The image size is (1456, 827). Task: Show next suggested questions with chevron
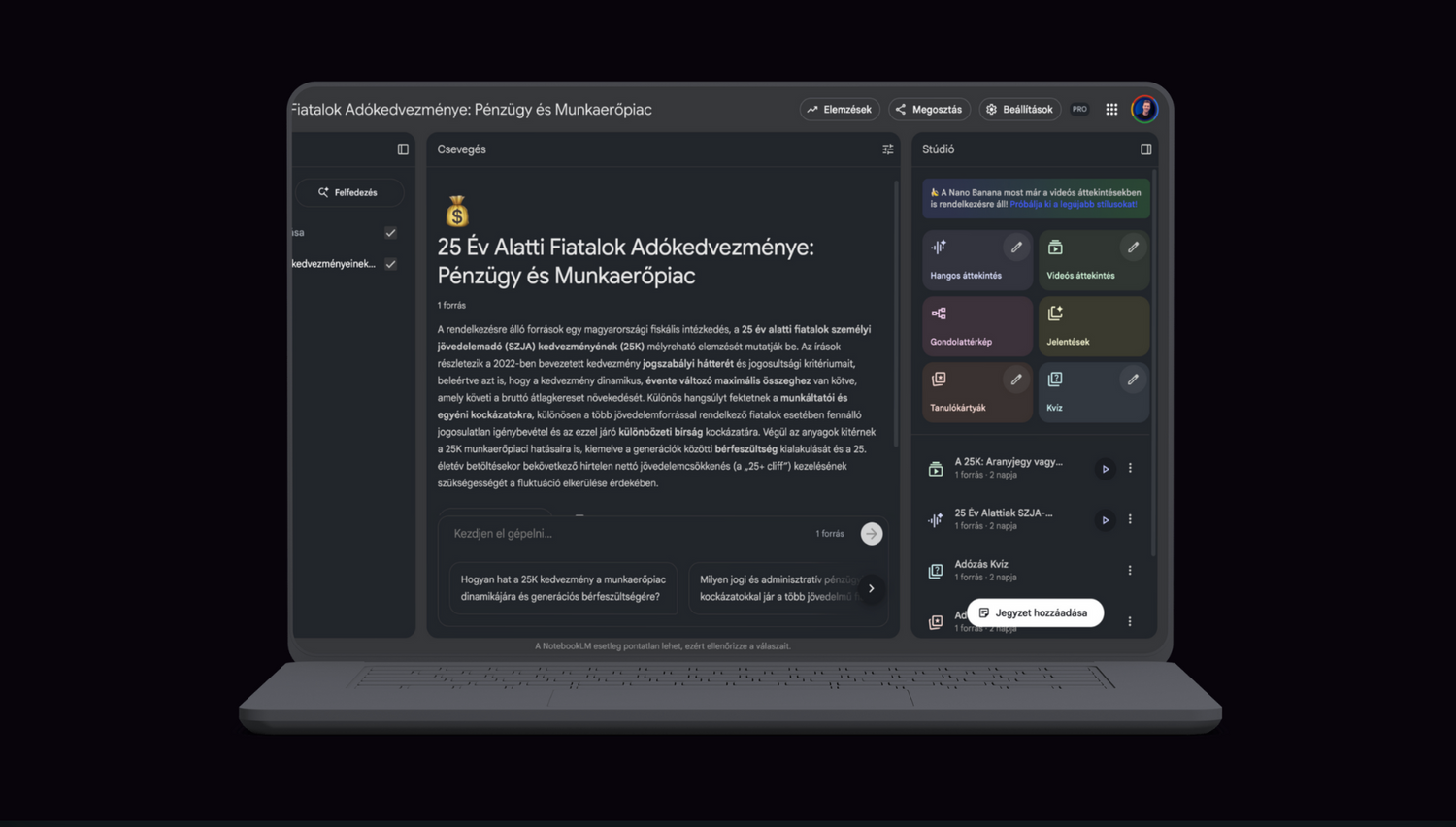[872, 588]
